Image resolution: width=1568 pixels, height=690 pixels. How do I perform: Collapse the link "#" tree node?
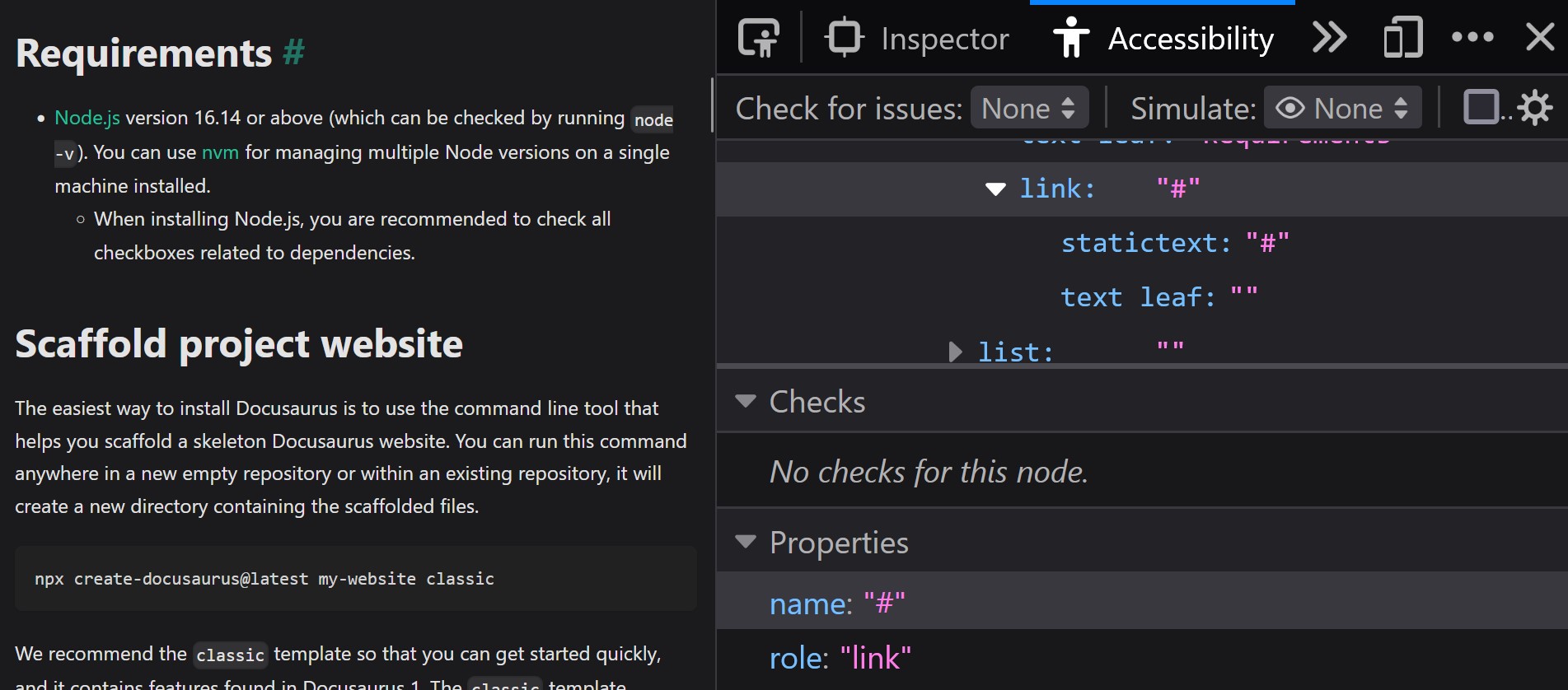point(995,189)
